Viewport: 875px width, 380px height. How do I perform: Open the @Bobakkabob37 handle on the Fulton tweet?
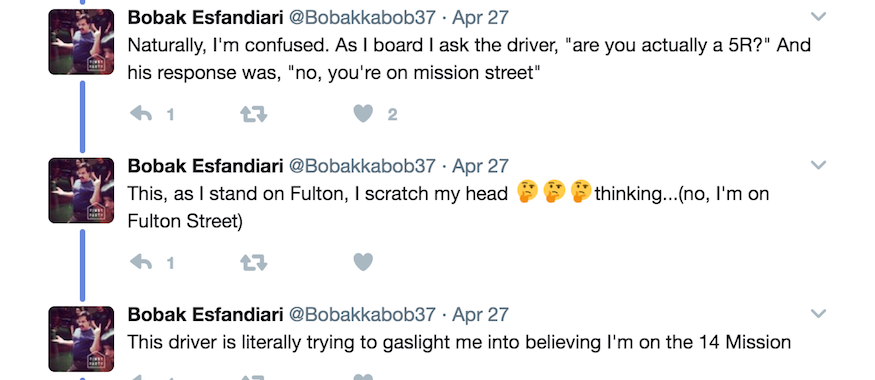tap(362, 166)
